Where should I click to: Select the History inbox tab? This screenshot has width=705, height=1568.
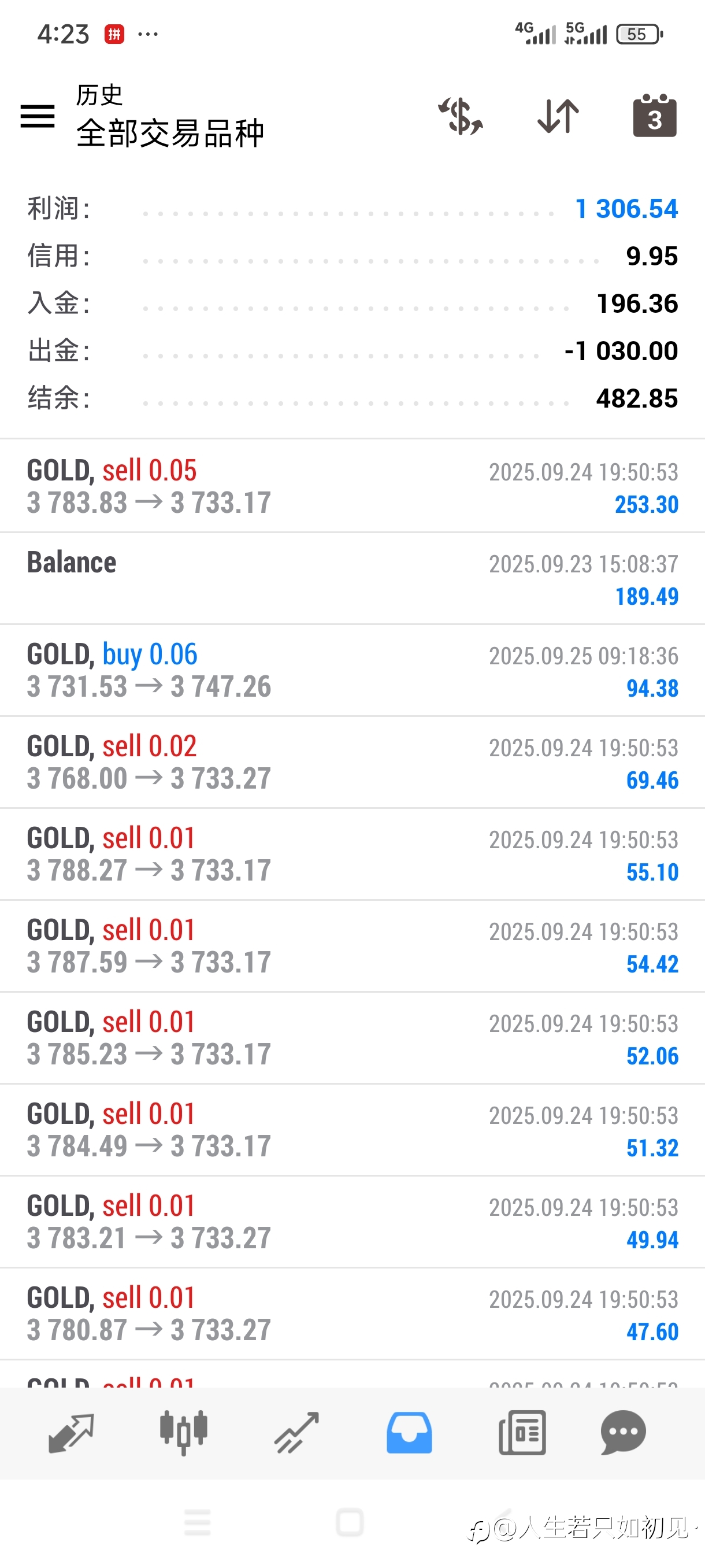409,1433
